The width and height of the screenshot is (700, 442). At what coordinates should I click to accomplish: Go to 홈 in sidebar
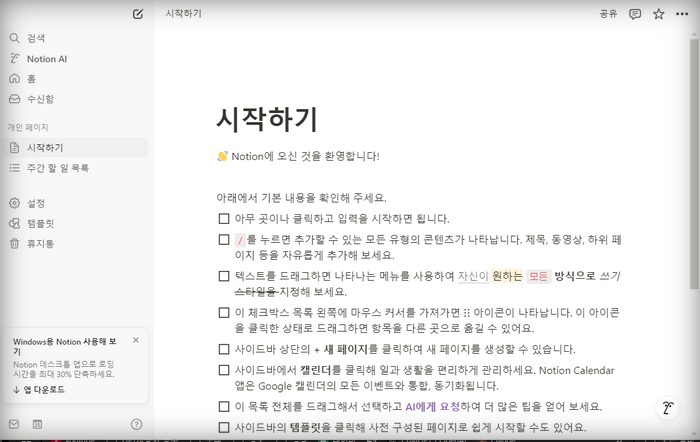click(x=75, y=79)
